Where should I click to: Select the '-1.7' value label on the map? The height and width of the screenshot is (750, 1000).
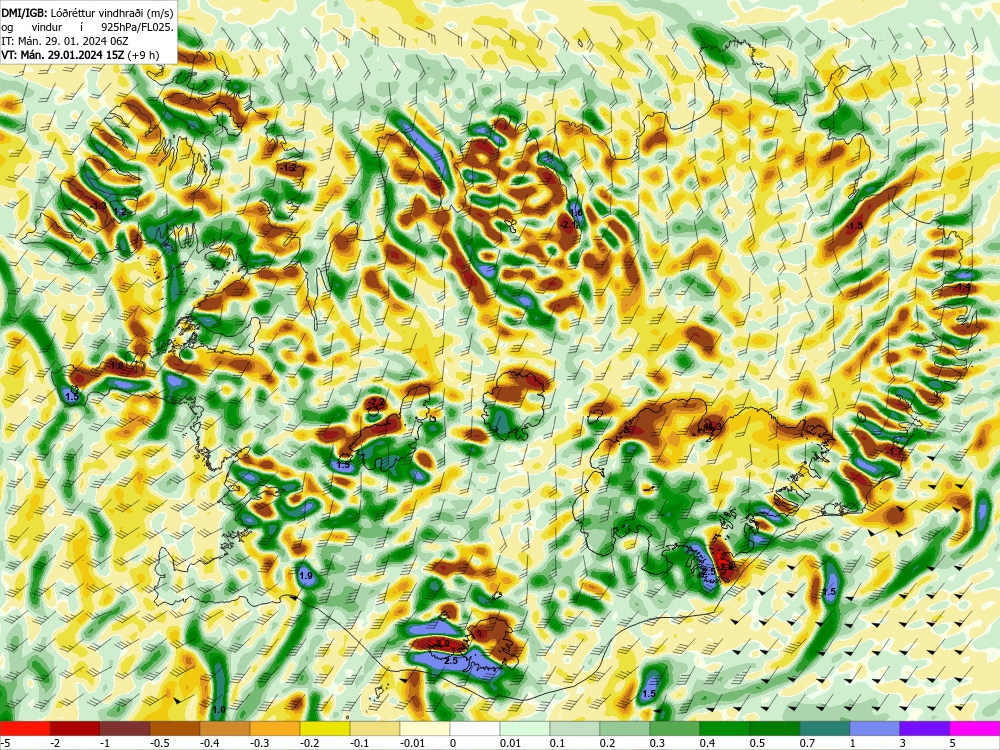coord(895,452)
